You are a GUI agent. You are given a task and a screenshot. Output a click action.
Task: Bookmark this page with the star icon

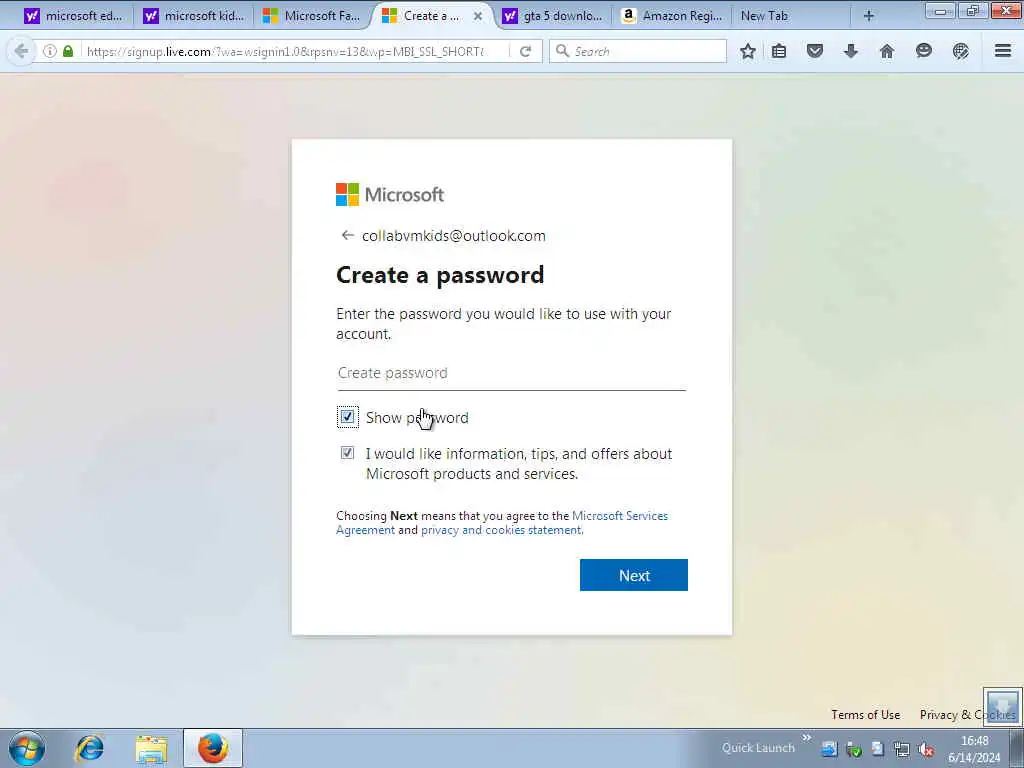point(748,51)
